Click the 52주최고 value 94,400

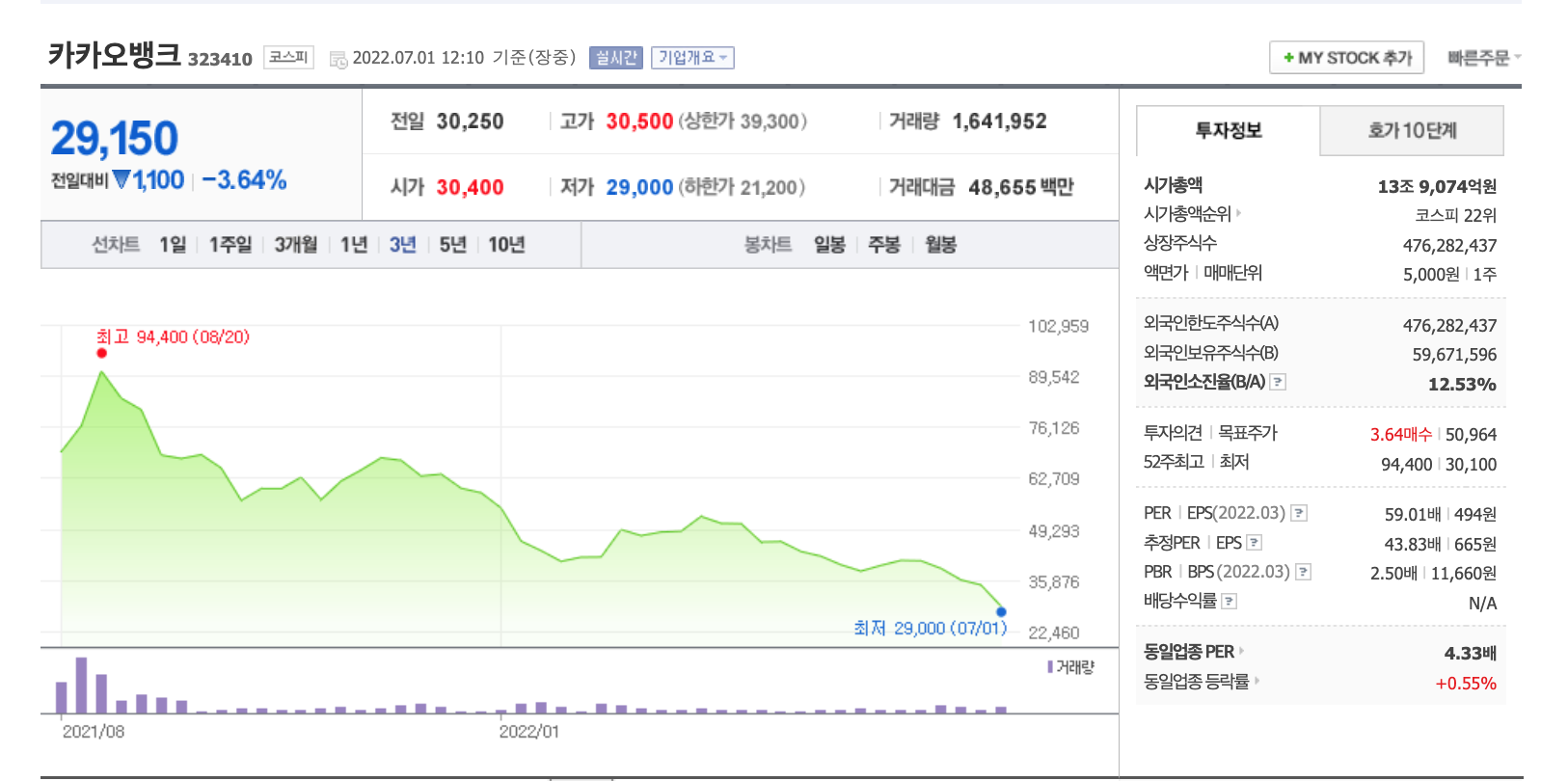click(x=1406, y=464)
